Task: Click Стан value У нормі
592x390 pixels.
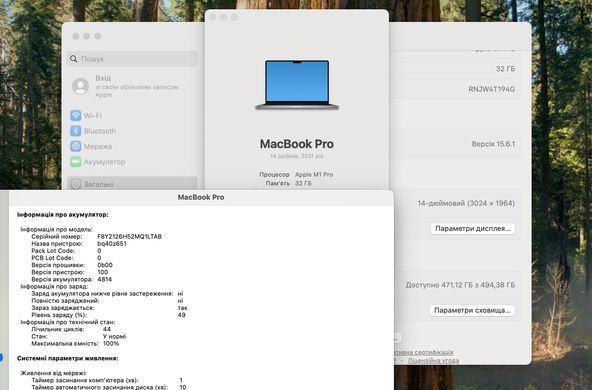Action: [114, 336]
